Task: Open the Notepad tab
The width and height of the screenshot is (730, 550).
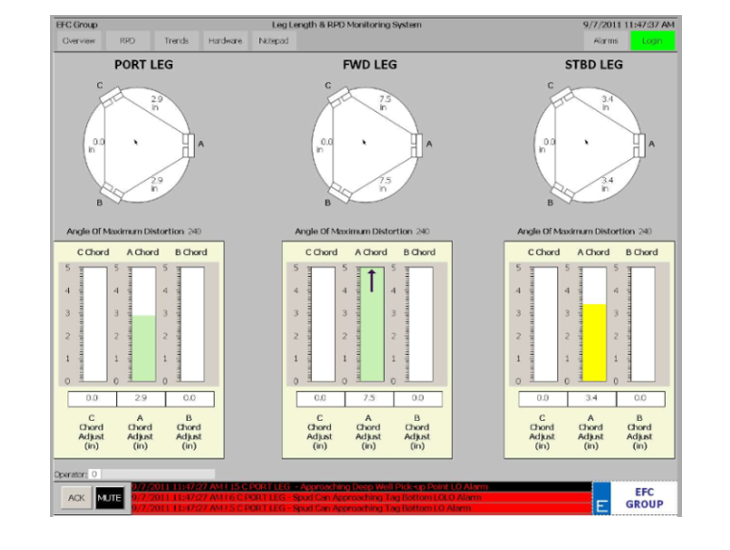Action: (274, 41)
